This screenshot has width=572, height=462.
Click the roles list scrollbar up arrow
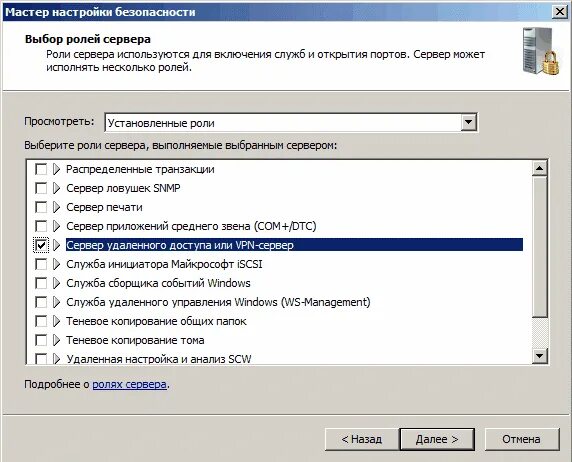540,168
